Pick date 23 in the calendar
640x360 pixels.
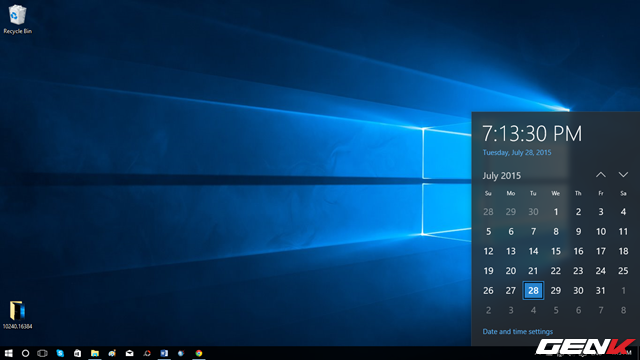pos(578,271)
